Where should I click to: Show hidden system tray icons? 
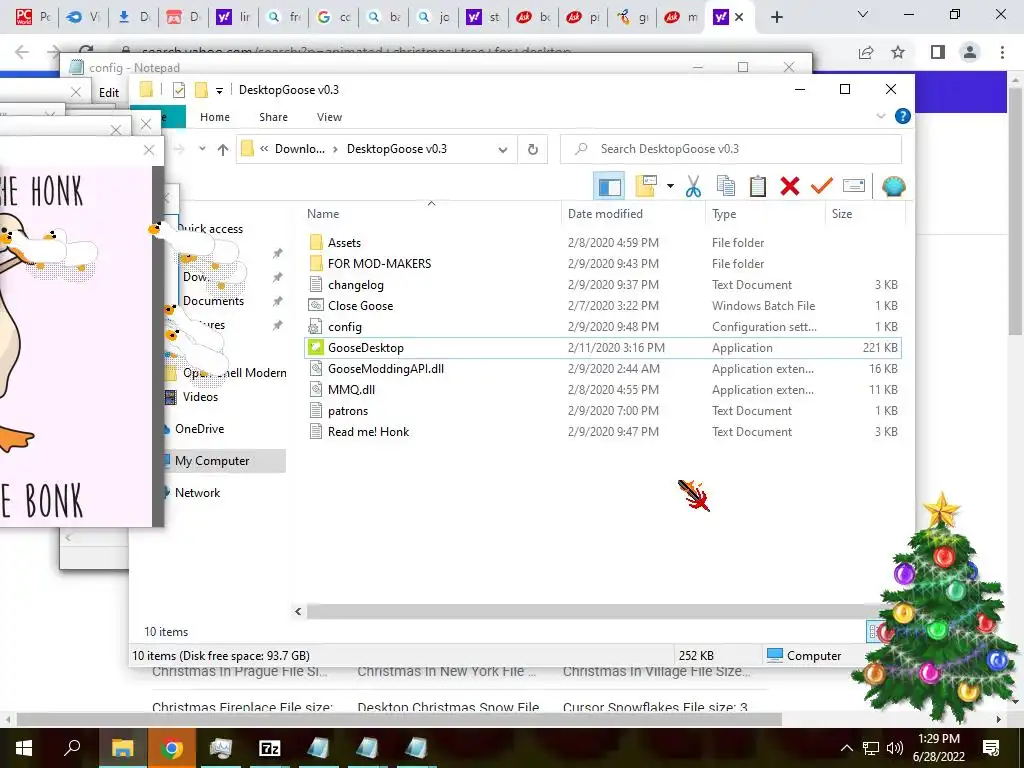coord(846,748)
